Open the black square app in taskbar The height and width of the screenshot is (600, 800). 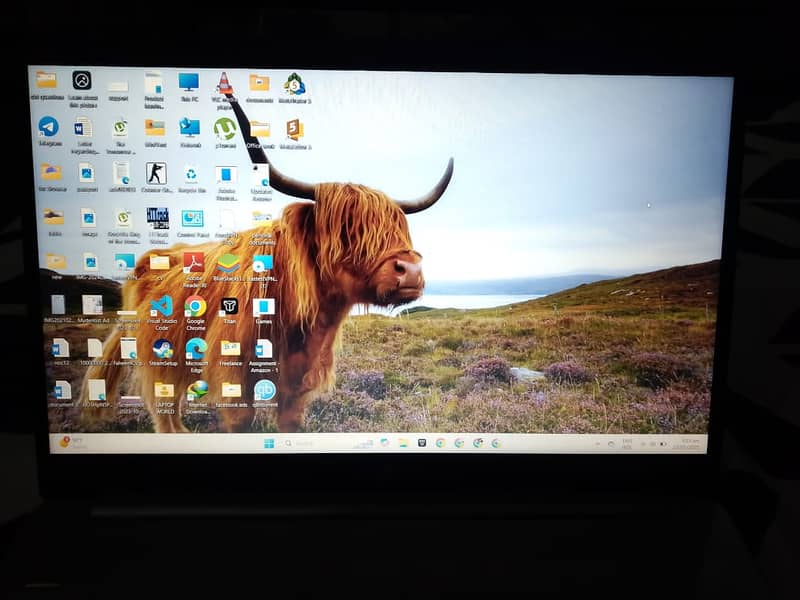tap(422, 443)
